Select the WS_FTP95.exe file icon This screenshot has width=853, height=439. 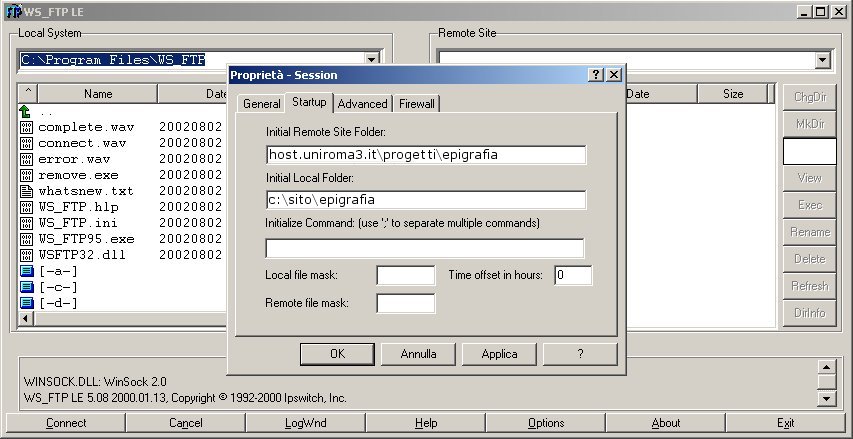[x=26, y=239]
